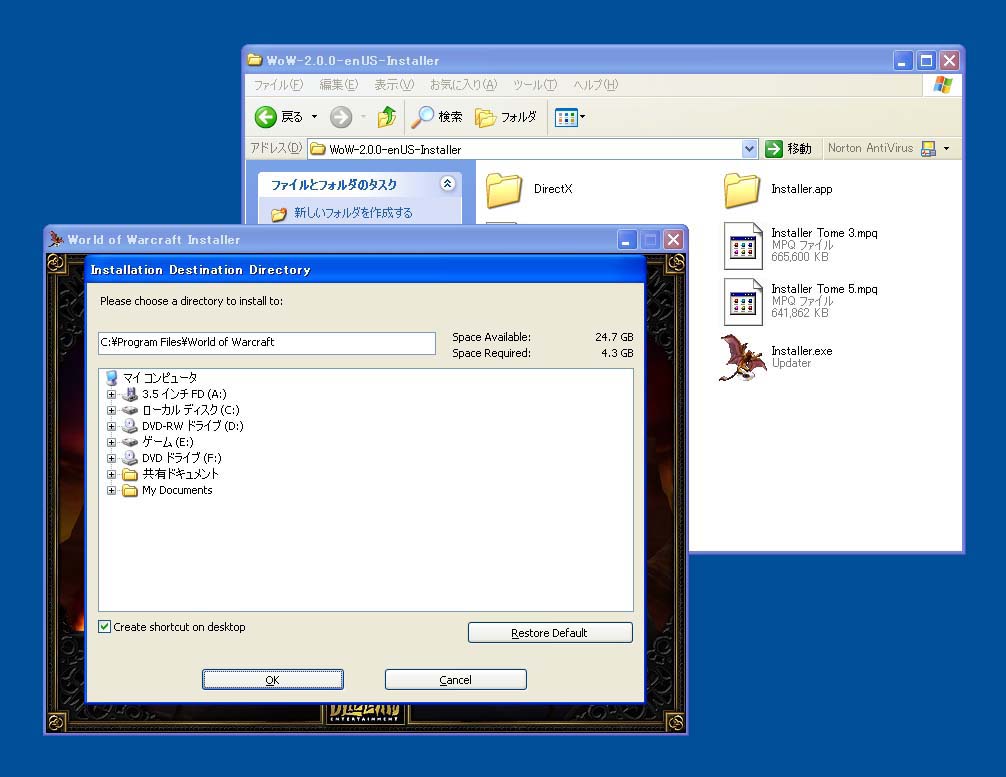Open the DirectX folder

[x=504, y=189]
